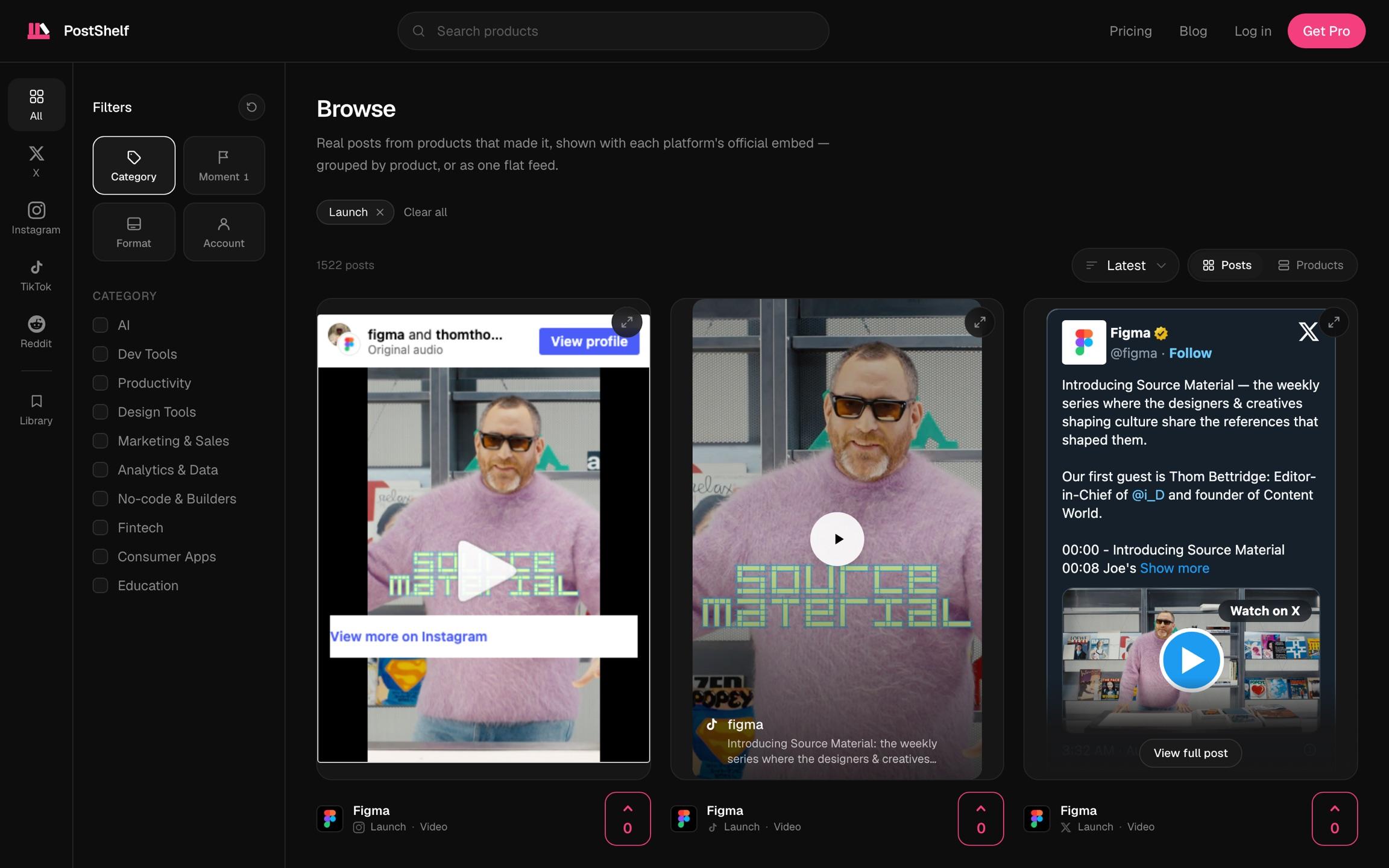This screenshot has height=868, width=1389.
Task: Click the "1522 posts" count text
Action: [x=345, y=265]
